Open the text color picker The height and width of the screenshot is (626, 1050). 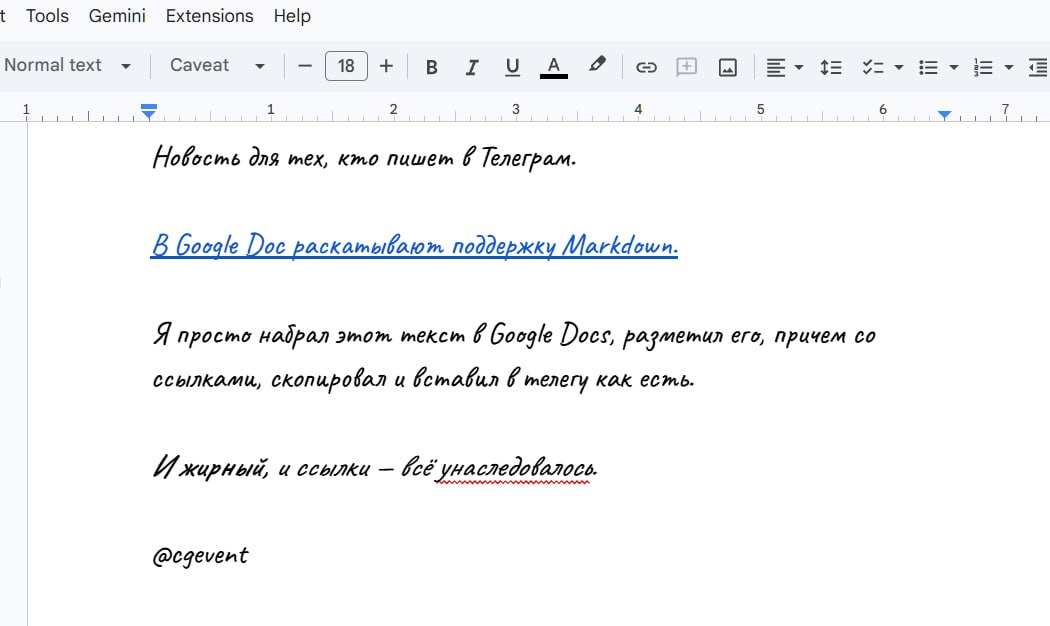coord(553,67)
